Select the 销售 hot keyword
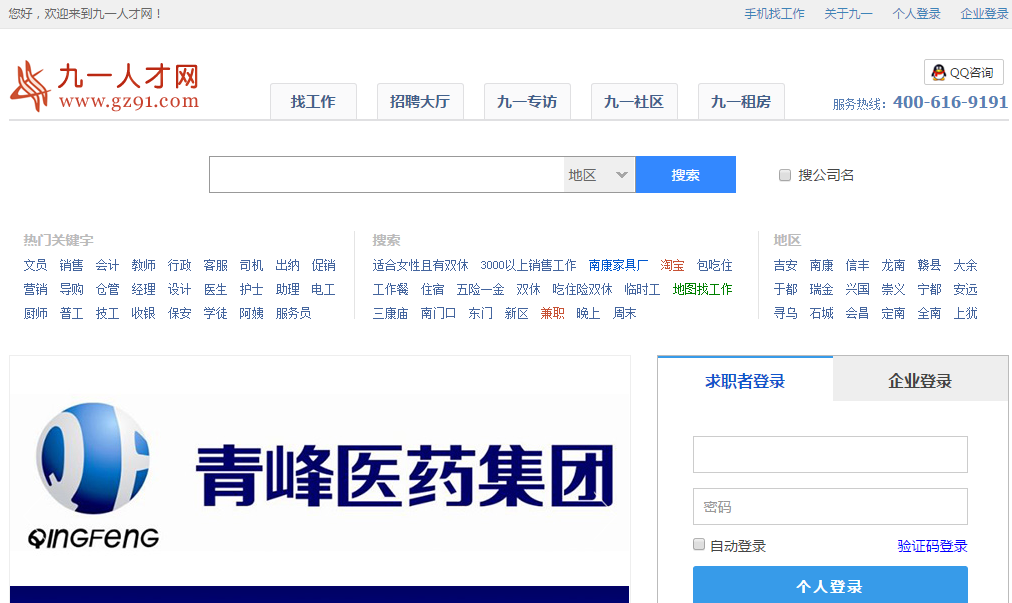Screen dimensions: 1012x603 click(72, 265)
